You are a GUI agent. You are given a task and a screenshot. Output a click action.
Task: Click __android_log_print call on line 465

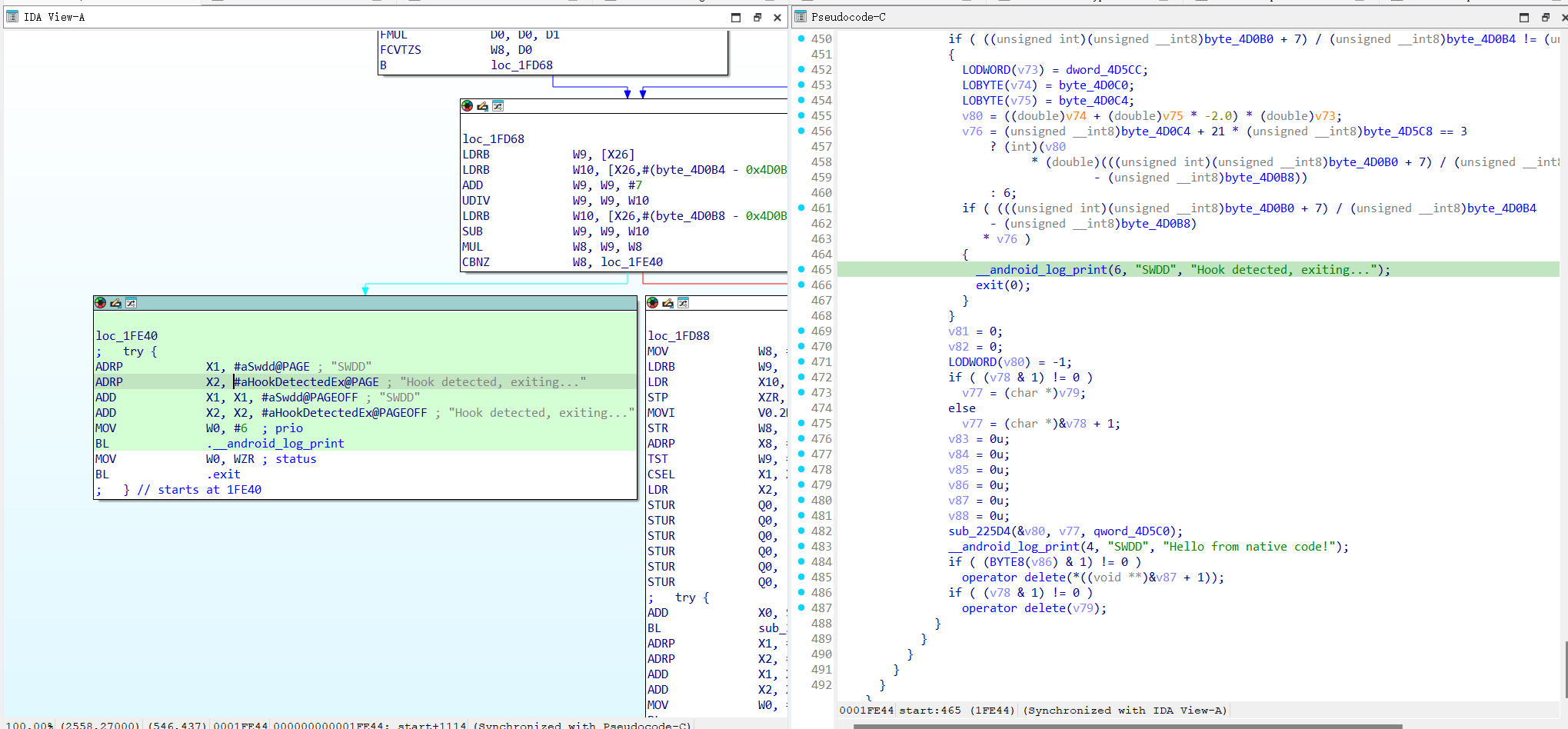(1041, 270)
